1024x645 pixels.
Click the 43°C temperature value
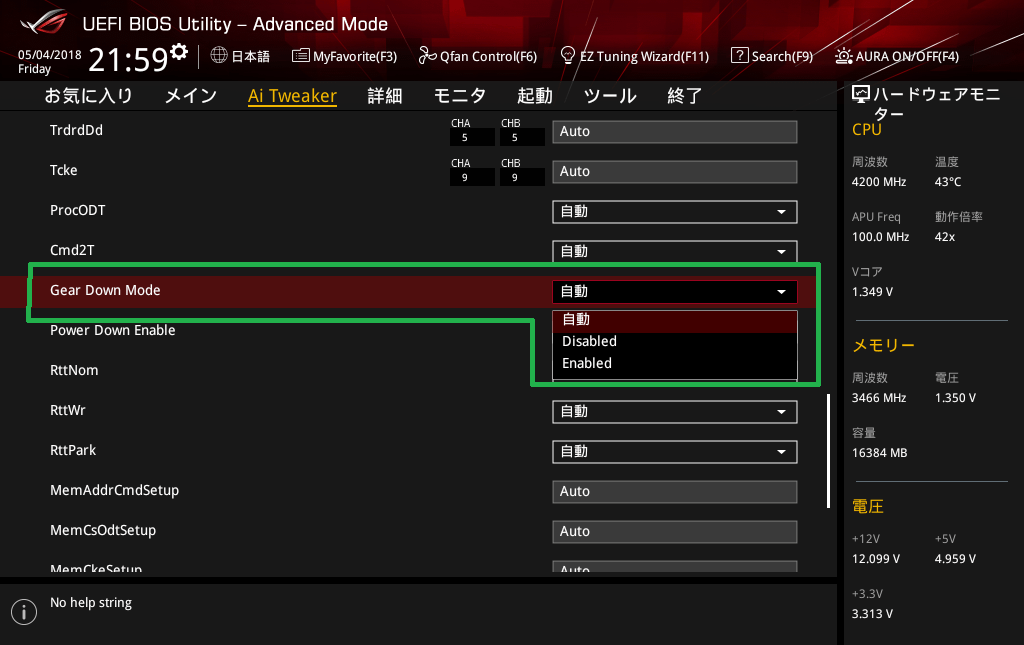pos(948,182)
